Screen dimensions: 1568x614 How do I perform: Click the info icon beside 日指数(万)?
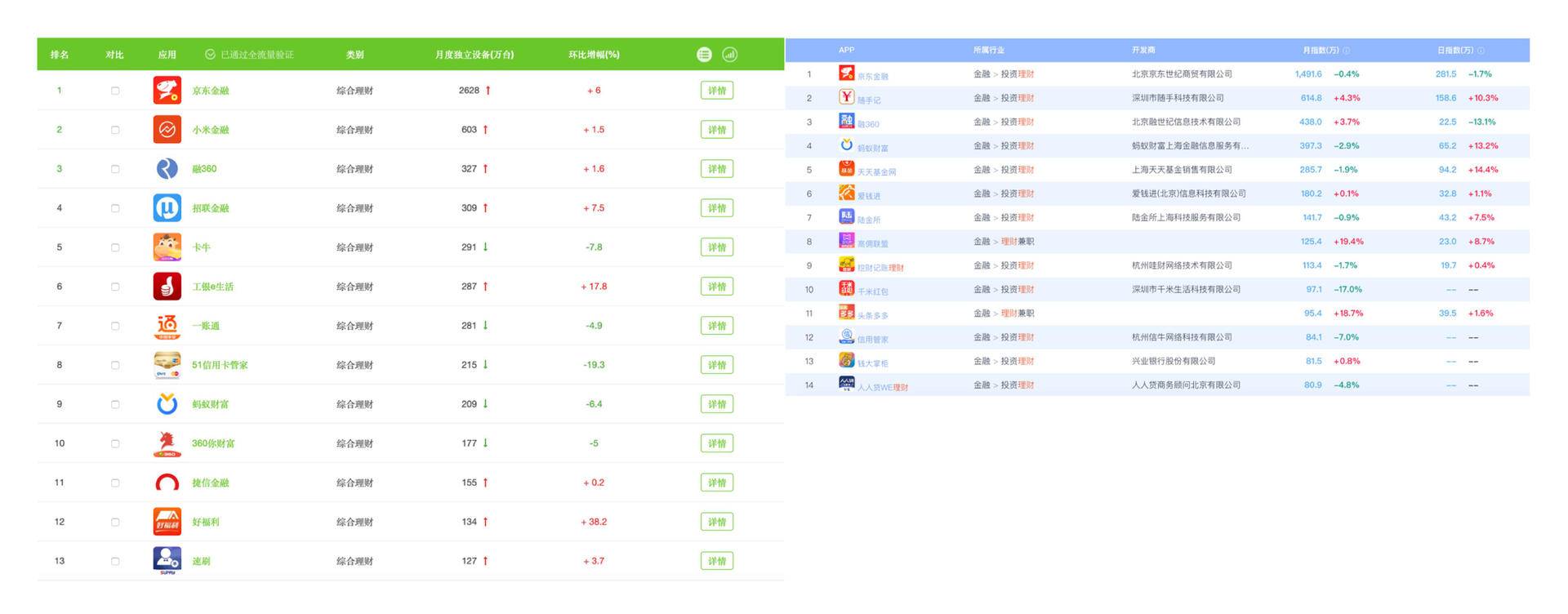(x=1481, y=51)
